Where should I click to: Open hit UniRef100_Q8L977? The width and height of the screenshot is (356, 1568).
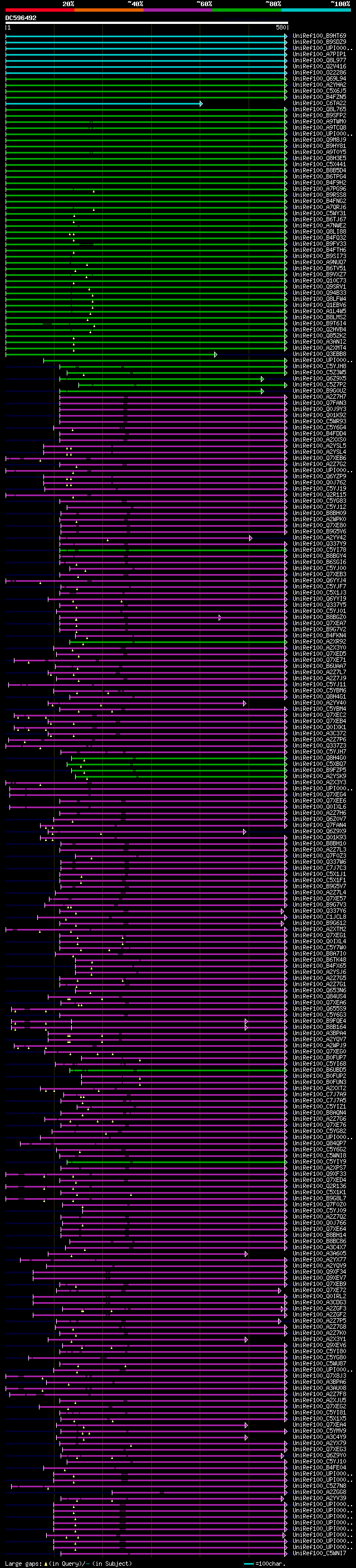pyautogui.click(x=319, y=60)
